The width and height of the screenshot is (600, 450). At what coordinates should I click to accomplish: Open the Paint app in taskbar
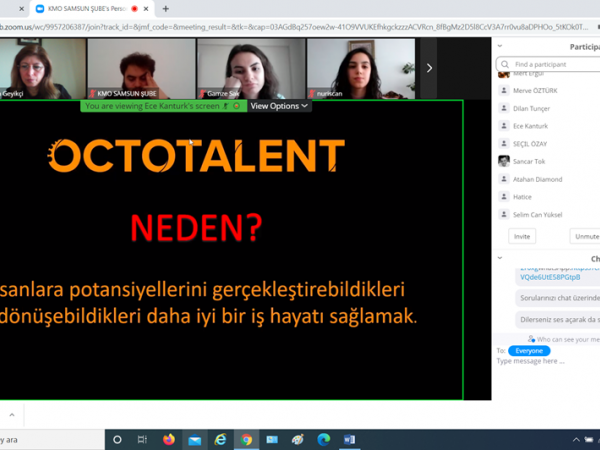298,440
